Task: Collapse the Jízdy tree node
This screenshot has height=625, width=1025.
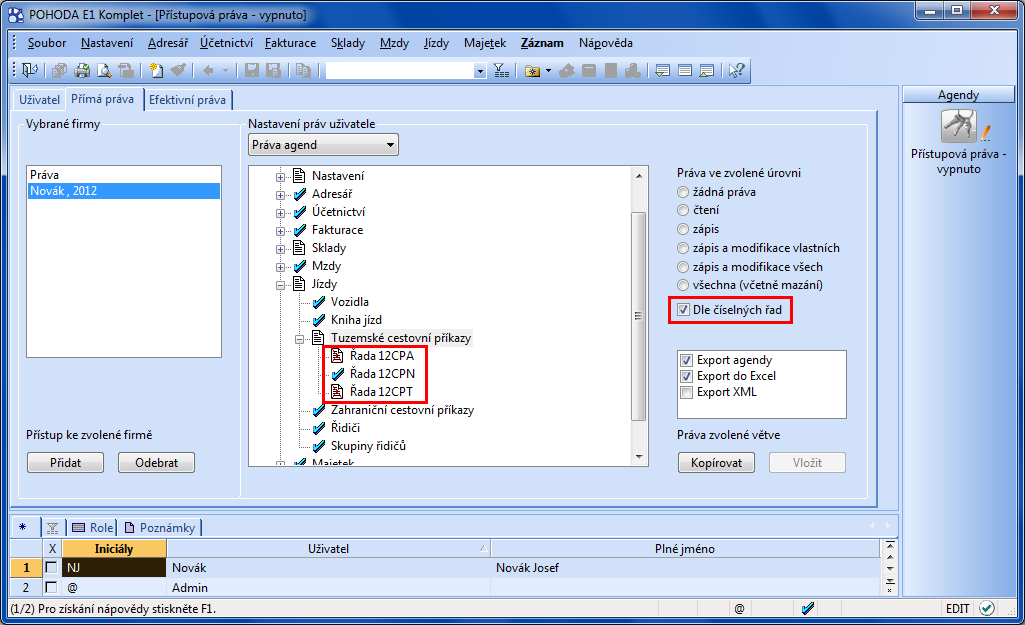Action: pyautogui.click(x=280, y=285)
